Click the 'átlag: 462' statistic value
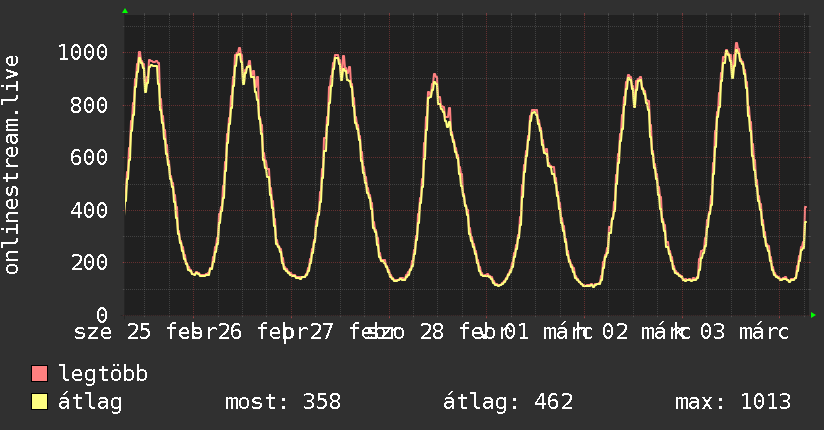 (508, 402)
